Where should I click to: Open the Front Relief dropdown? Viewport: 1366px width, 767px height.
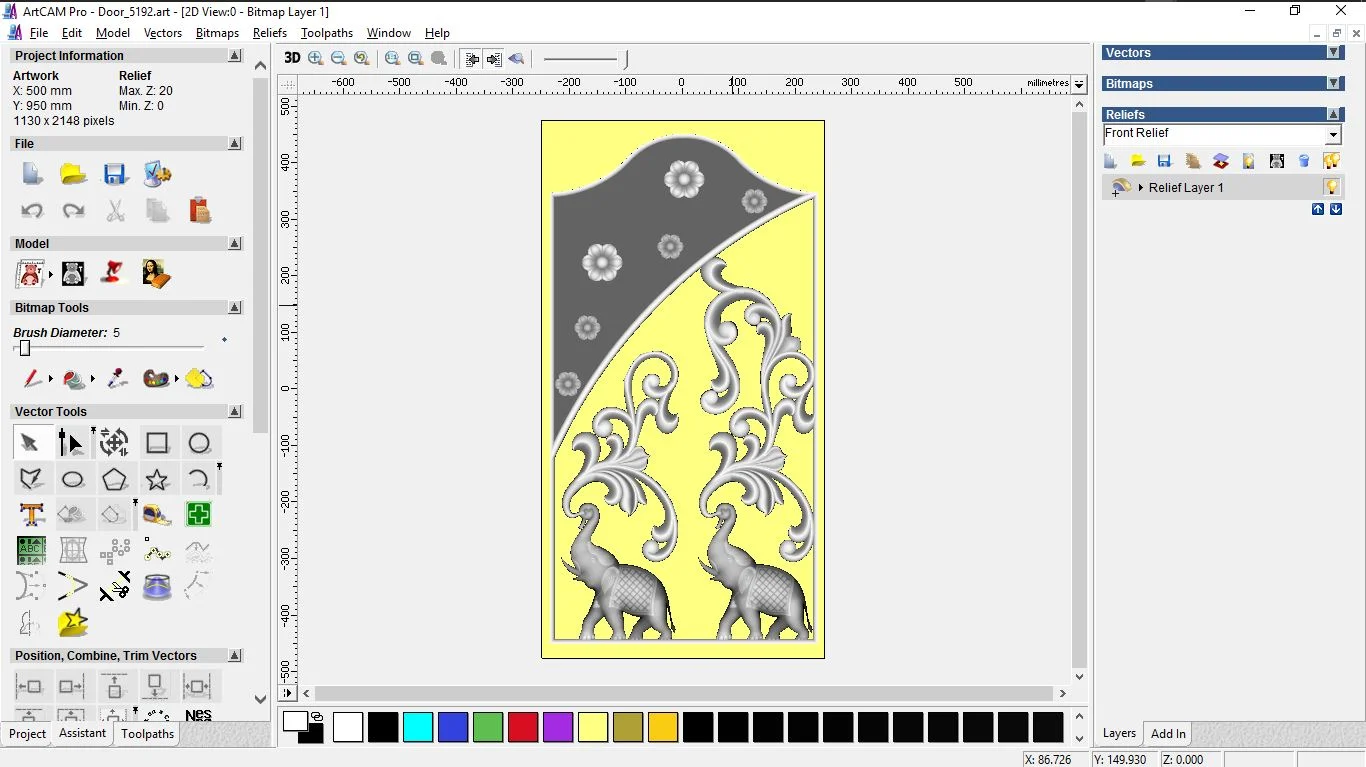1333,135
